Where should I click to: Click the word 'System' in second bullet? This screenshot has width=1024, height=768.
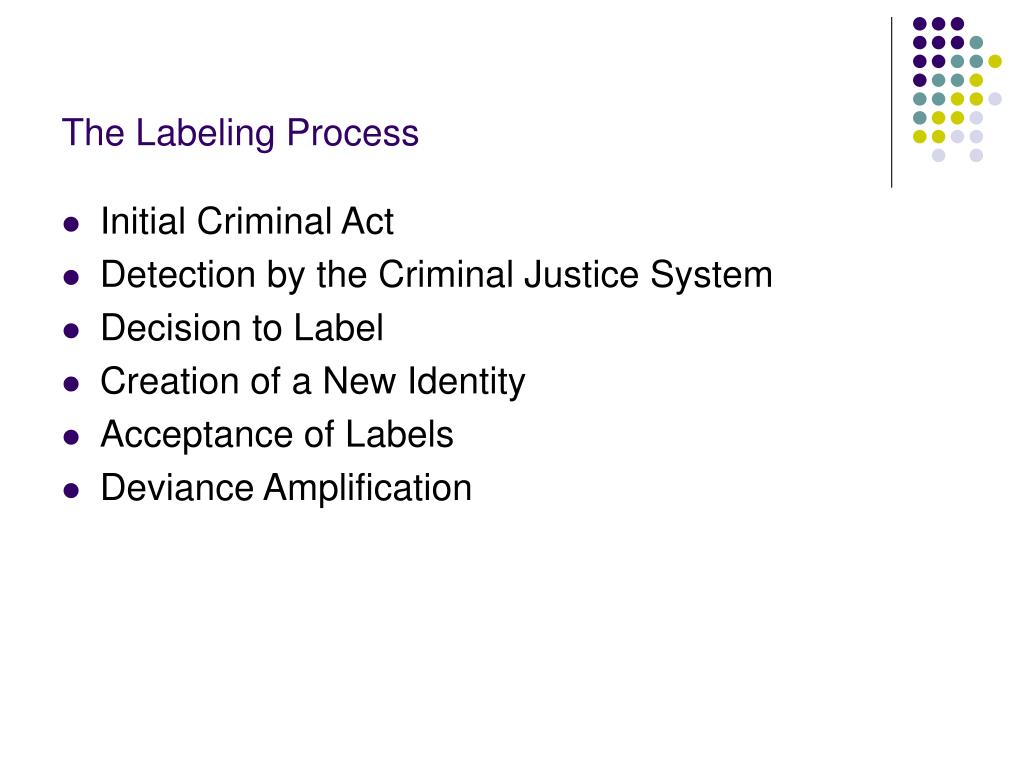tap(711, 275)
